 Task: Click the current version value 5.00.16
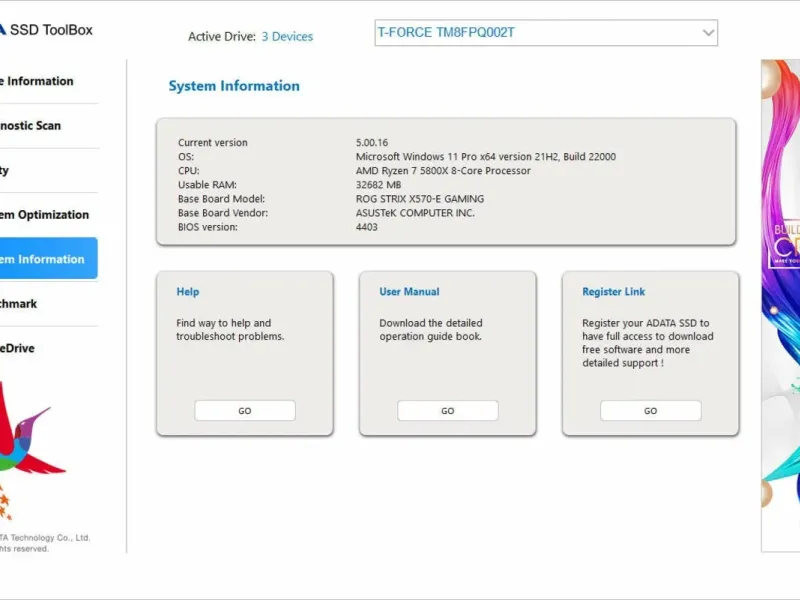(x=372, y=142)
